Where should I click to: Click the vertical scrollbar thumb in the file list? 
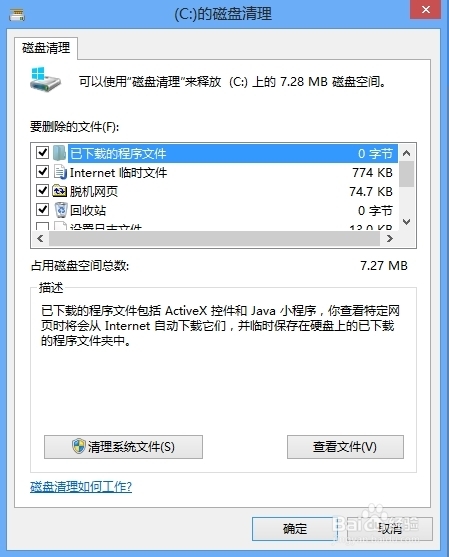pos(406,174)
